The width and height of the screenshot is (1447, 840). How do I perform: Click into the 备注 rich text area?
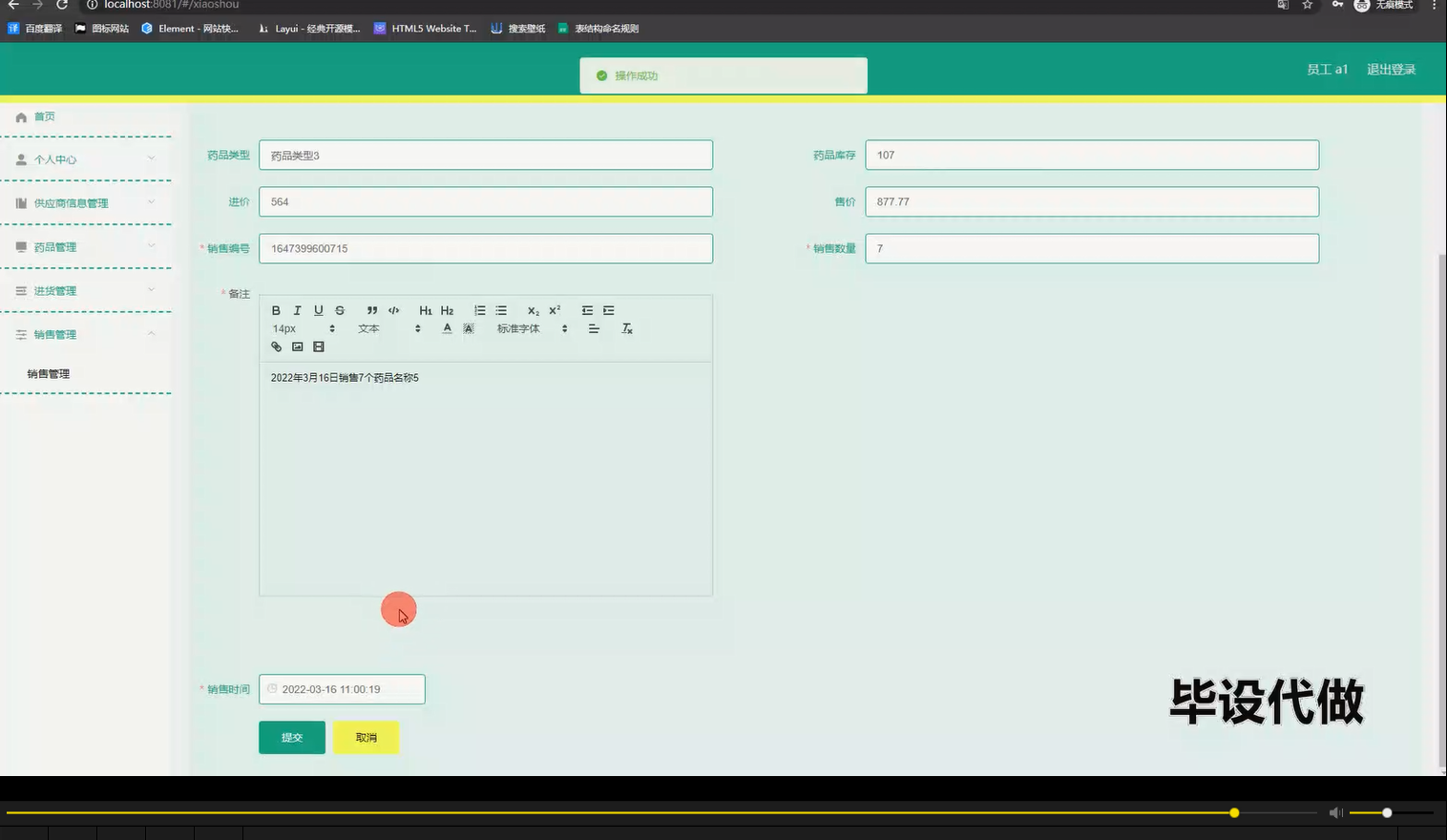[x=486, y=478]
